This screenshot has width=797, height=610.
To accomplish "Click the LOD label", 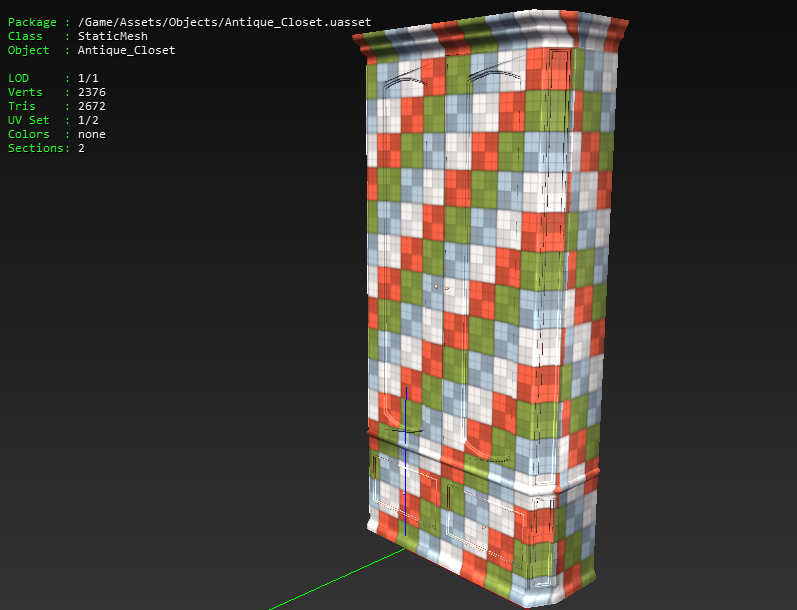I will (18, 78).
